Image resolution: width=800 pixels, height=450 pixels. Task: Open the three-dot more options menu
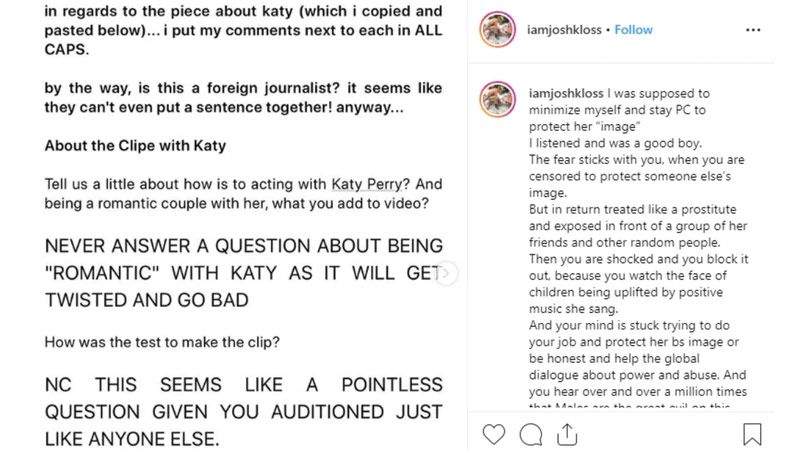[x=753, y=30]
